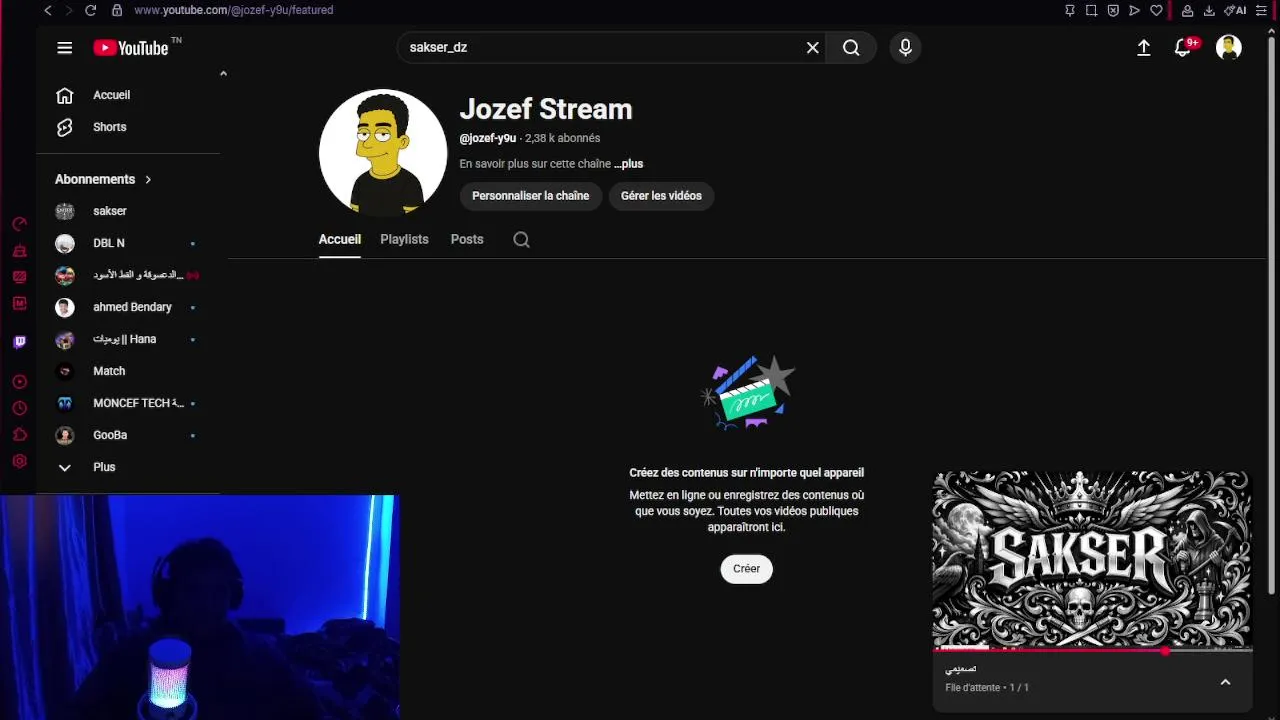The width and height of the screenshot is (1280, 720).
Task: Expand the Abonnements section chevron
Action: coord(148,180)
